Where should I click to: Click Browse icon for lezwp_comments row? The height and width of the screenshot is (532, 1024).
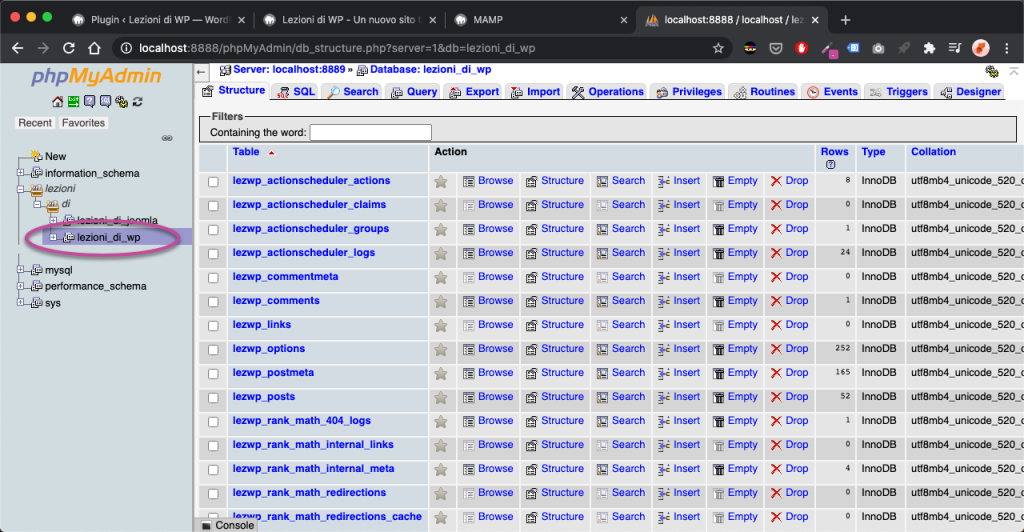[468, 302]
